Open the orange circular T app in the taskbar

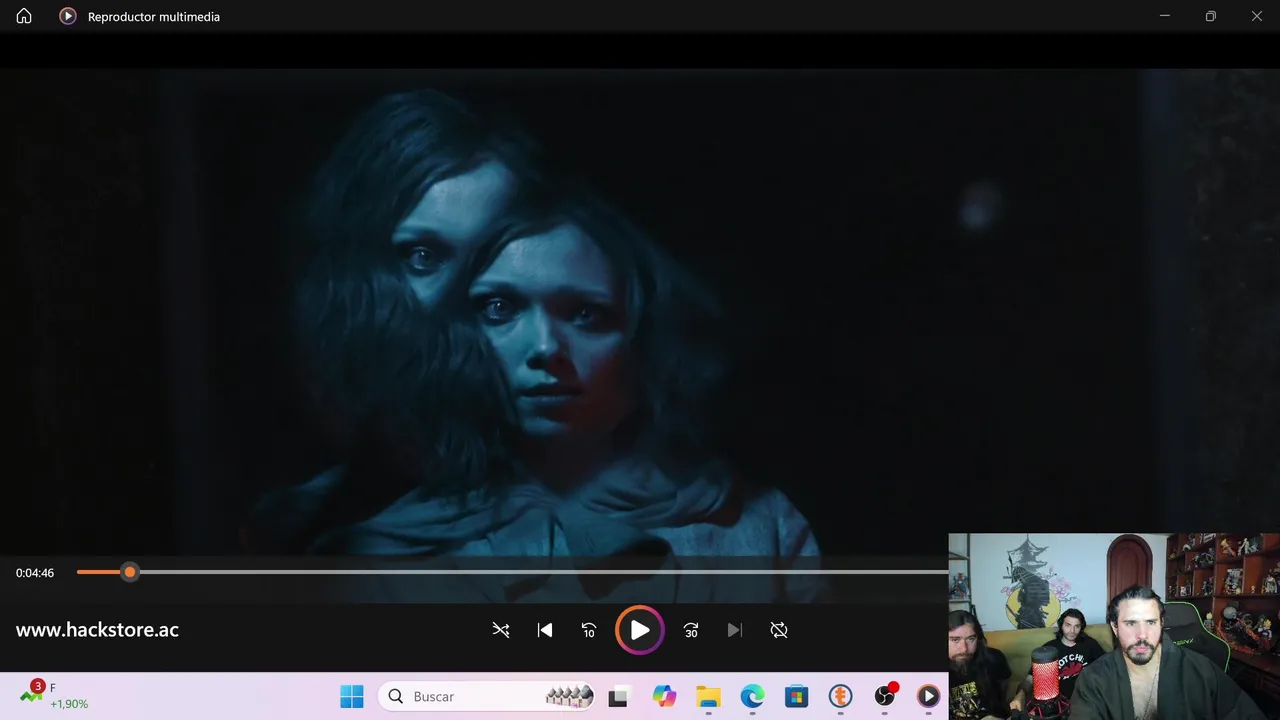(840, 697)
